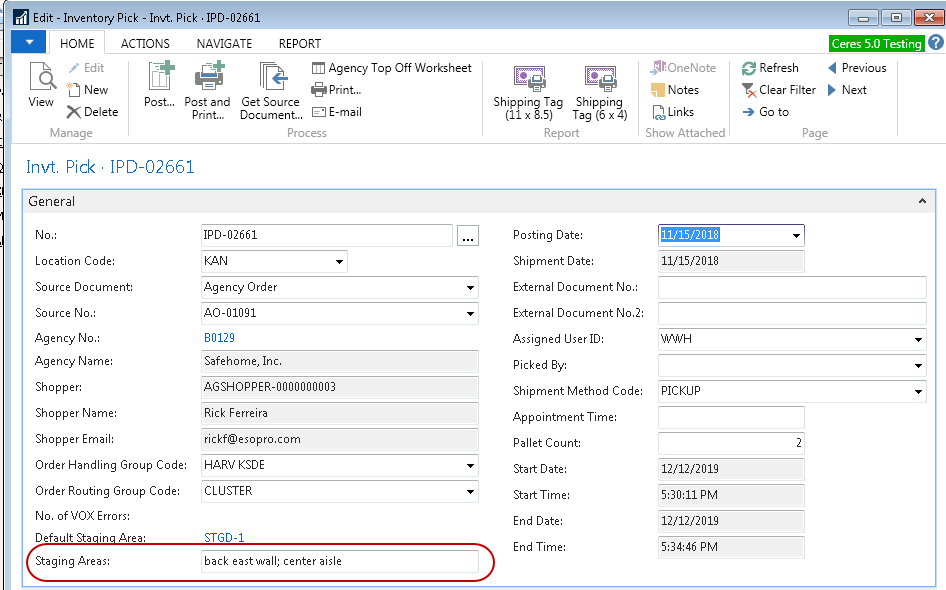Open the B0129 Agency No. link
The image size is (946, 590).
(x=219, y=339)
